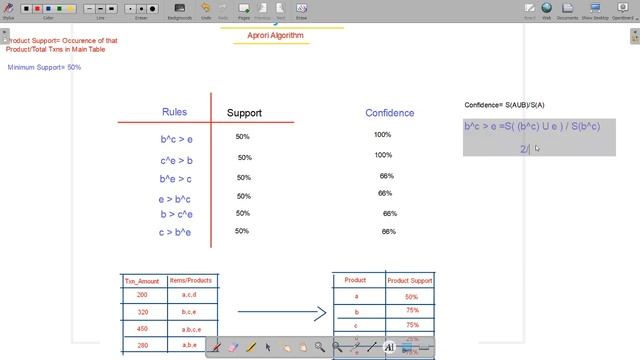This screenshot has width=640, height=360.
Task: Click the rule b^c > e
Action: click(176, 140)
